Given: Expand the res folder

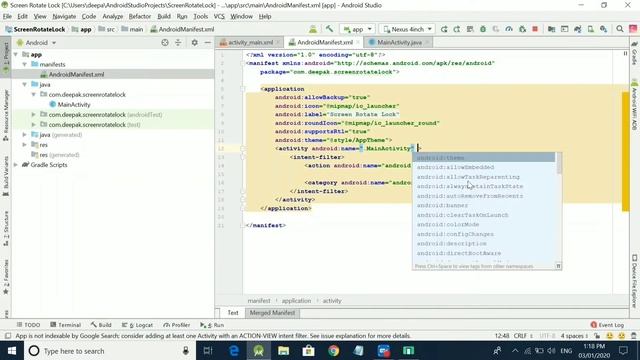Looking at the screenshot, I should 25,145.
